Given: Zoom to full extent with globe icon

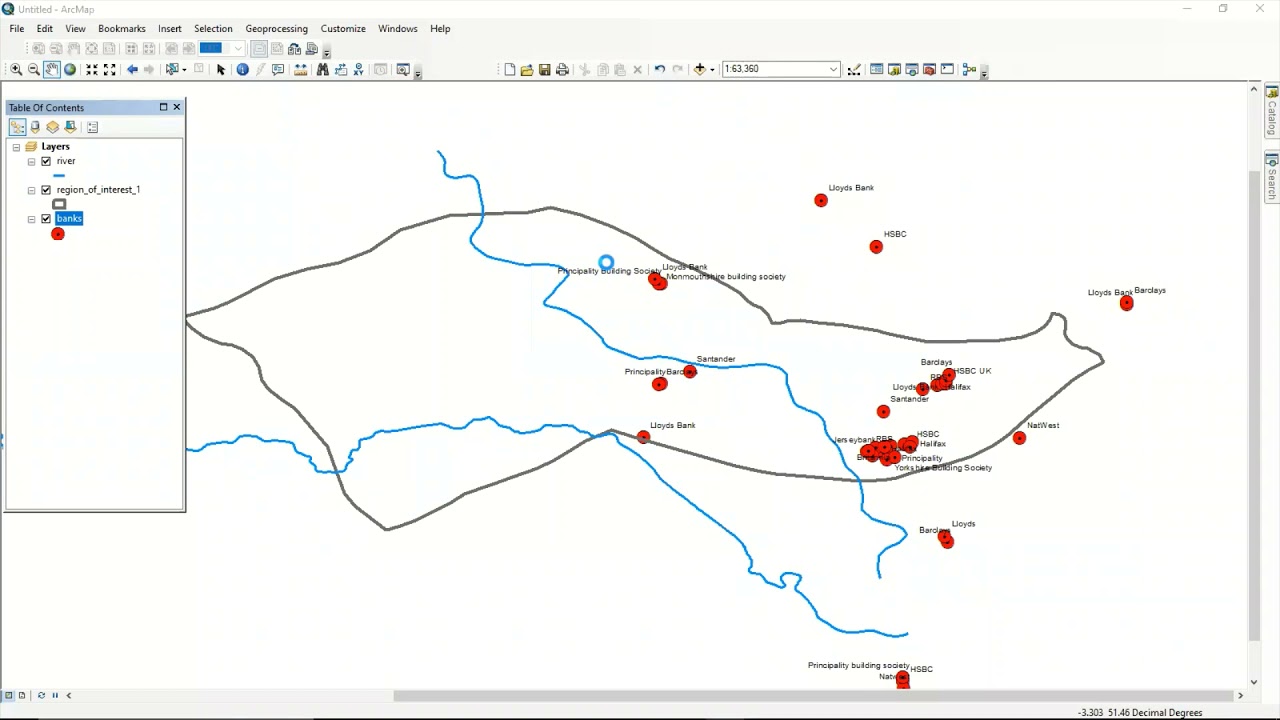Looking at the screenshot, I should 70,69.
